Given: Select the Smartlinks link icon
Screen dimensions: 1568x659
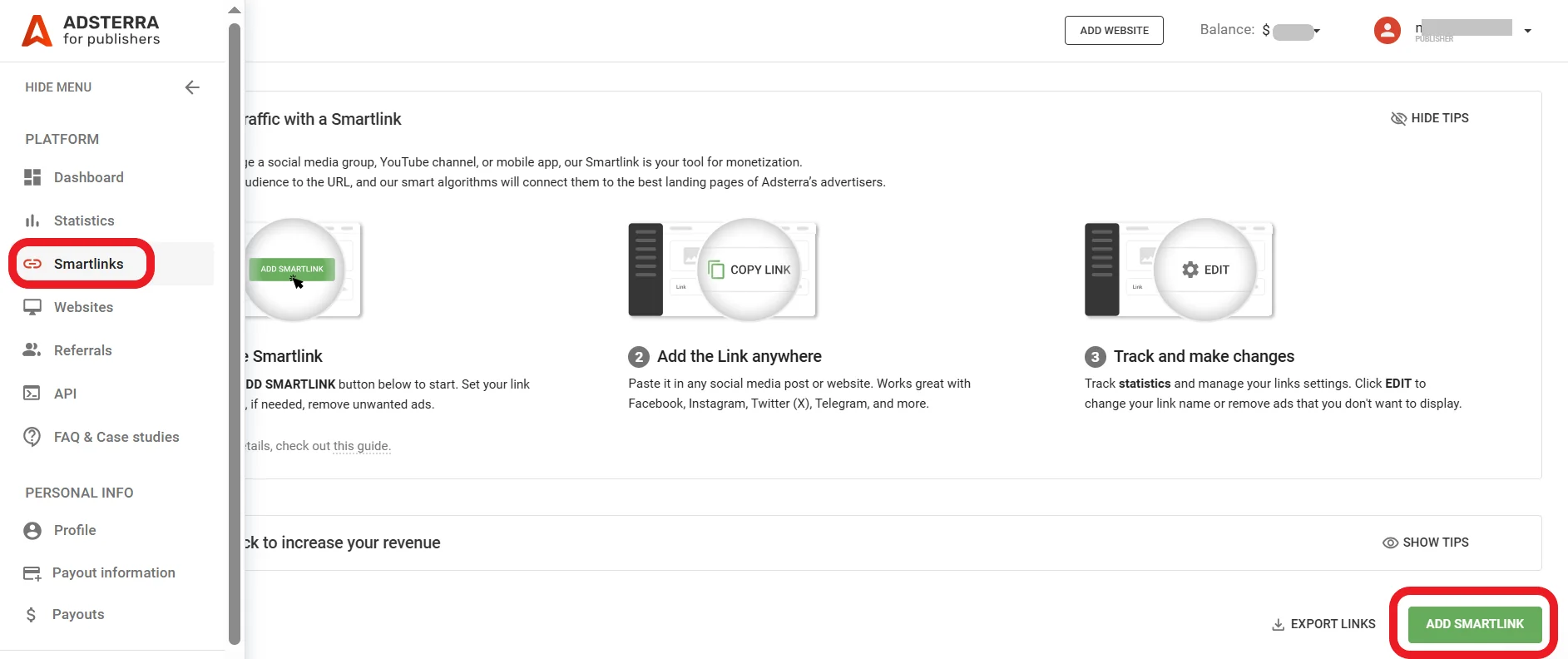Looking at the screenshot, I should tap(32, 264).
